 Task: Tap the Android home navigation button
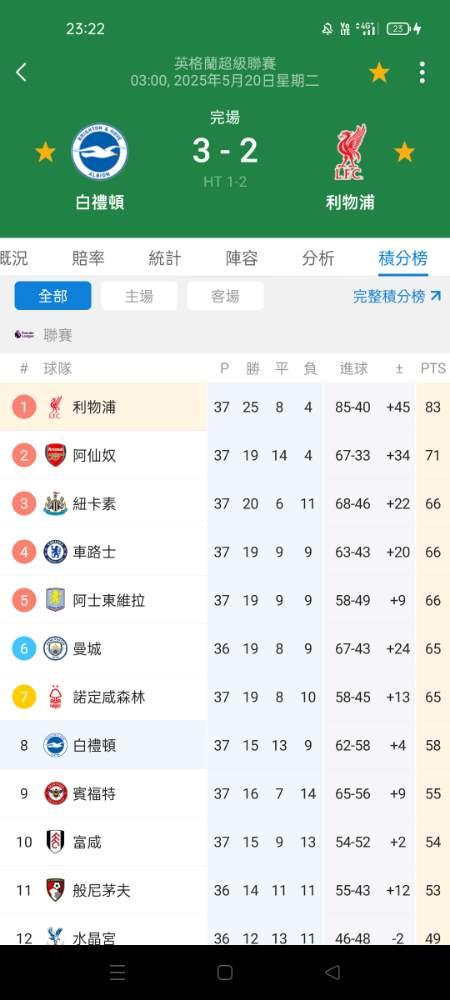(224, 972)
